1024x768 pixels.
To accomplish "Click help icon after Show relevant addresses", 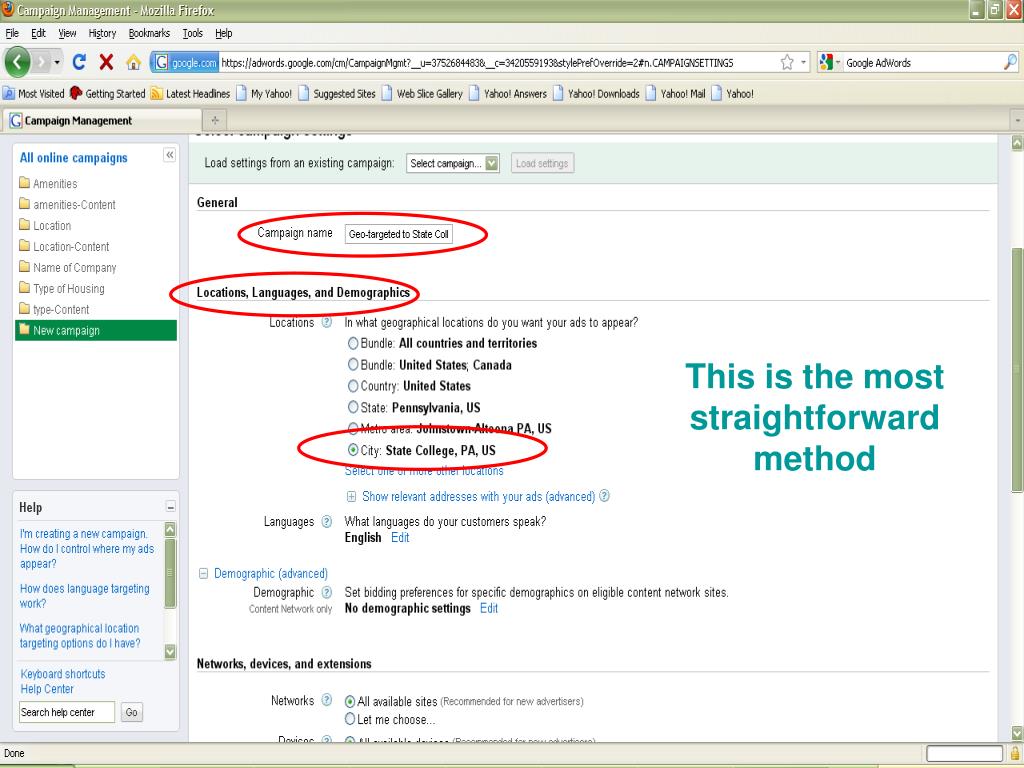I will pos(605,496).
